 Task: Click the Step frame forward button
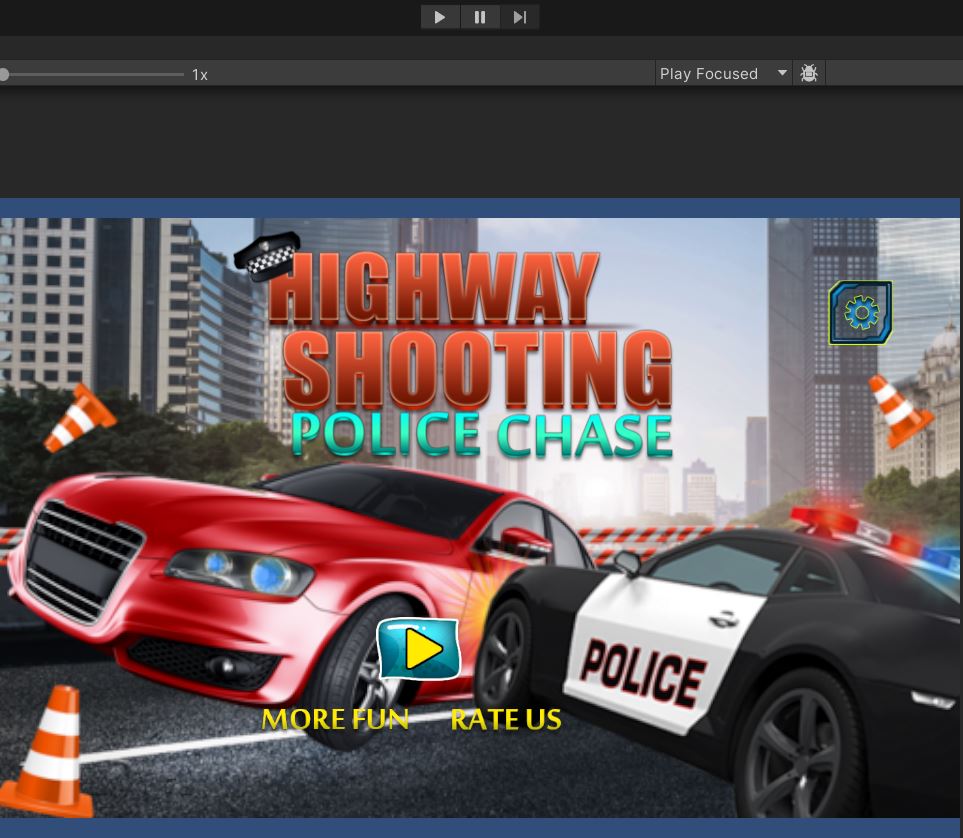click(520, 17)
